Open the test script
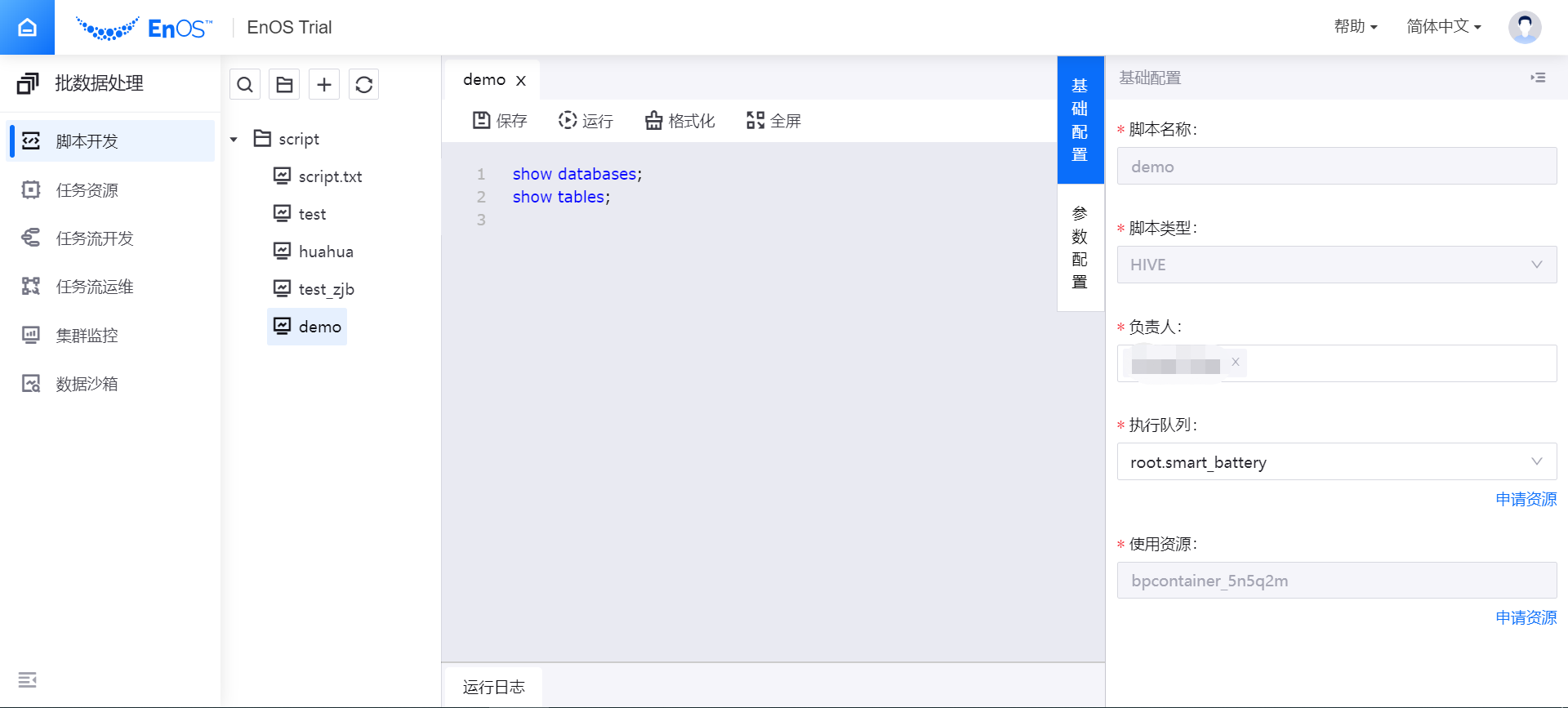Viewport: 1568px width, 708px height. pos(300,214)
